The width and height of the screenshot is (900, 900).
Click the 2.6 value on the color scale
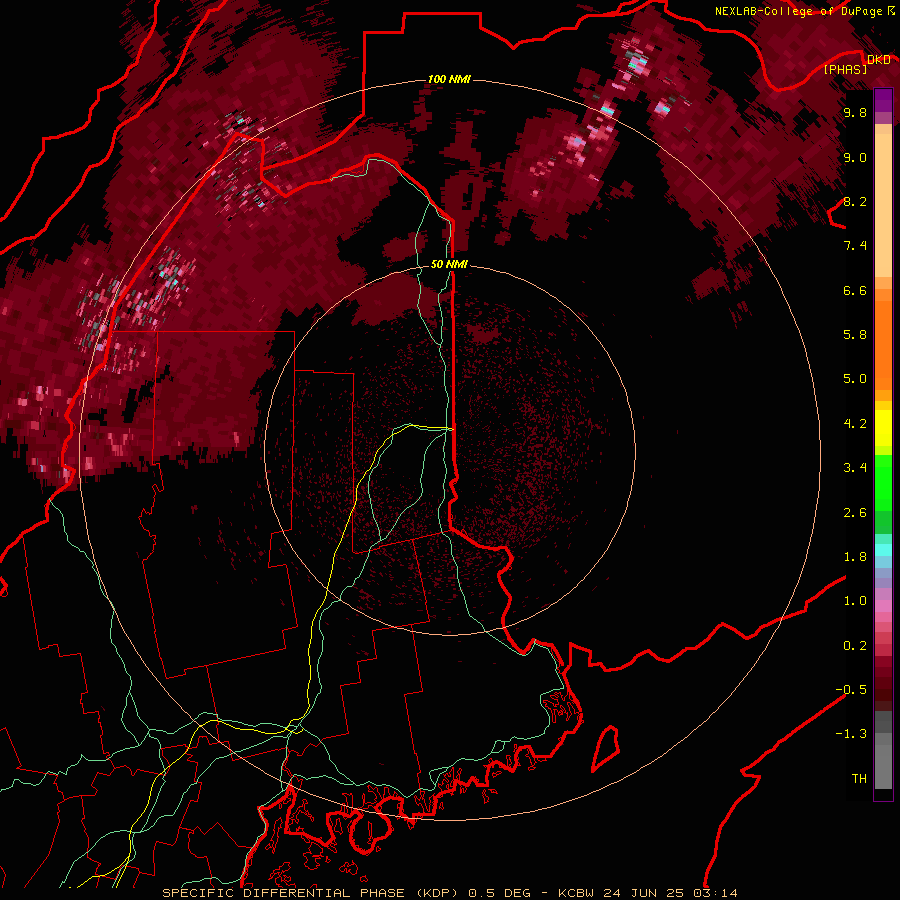[x=855, y=513]
